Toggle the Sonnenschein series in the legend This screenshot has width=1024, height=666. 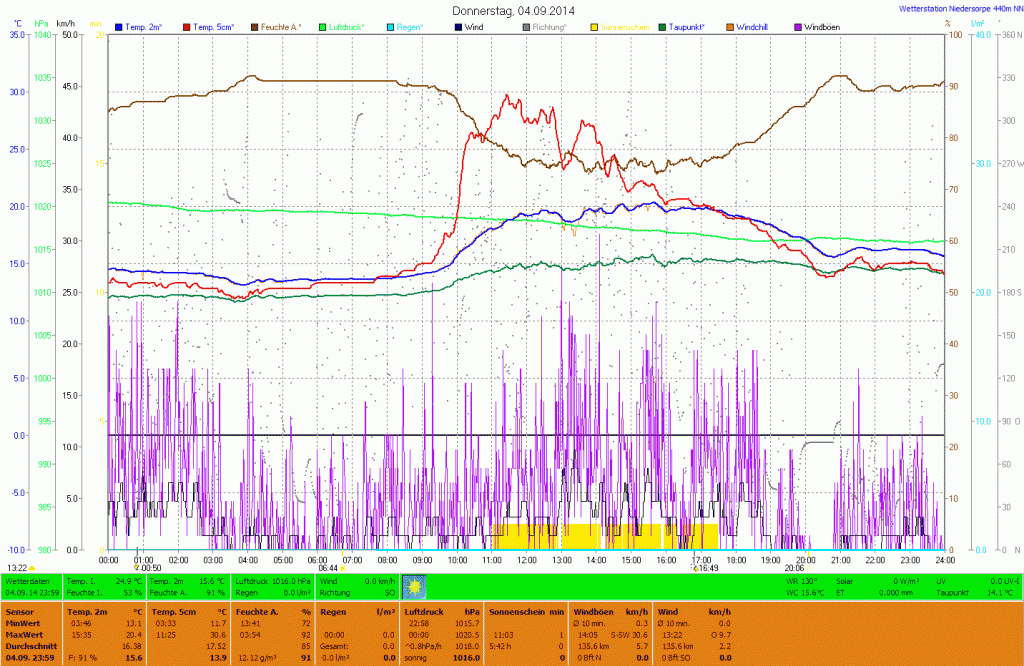625,26
